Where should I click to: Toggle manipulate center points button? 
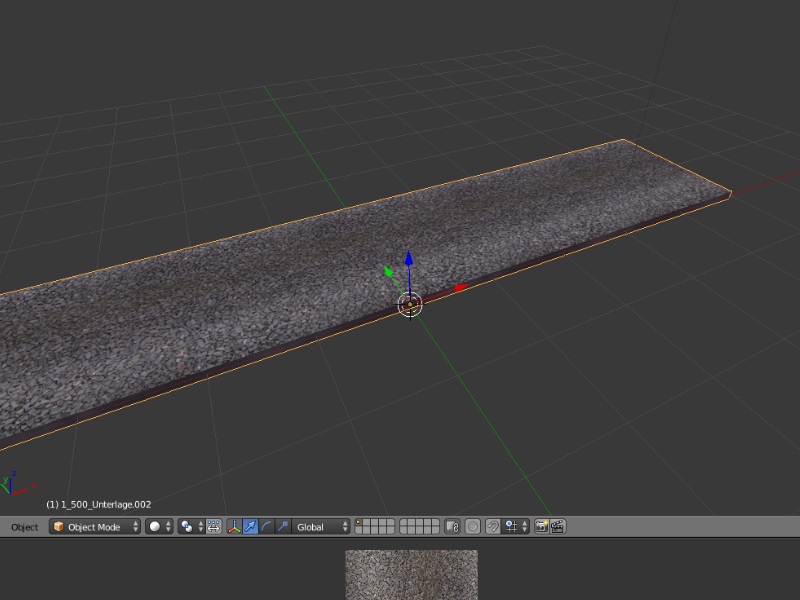[x=213, y=527]
